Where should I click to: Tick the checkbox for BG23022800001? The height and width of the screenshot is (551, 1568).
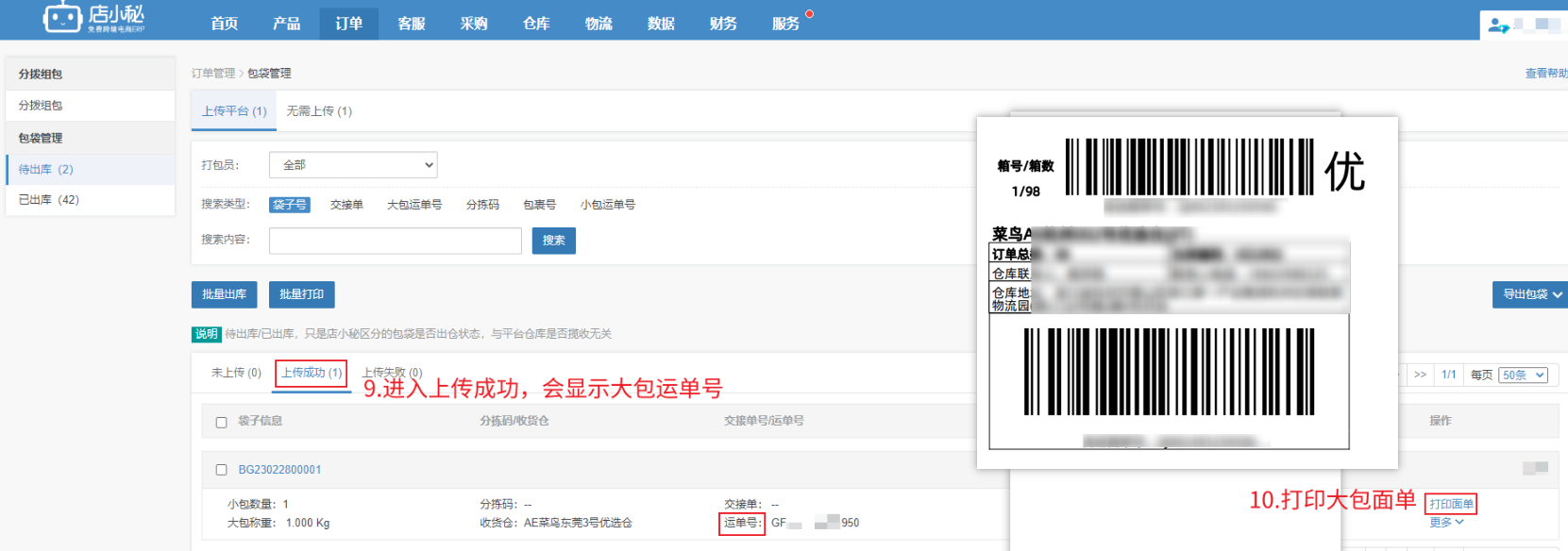pos(222,470)
